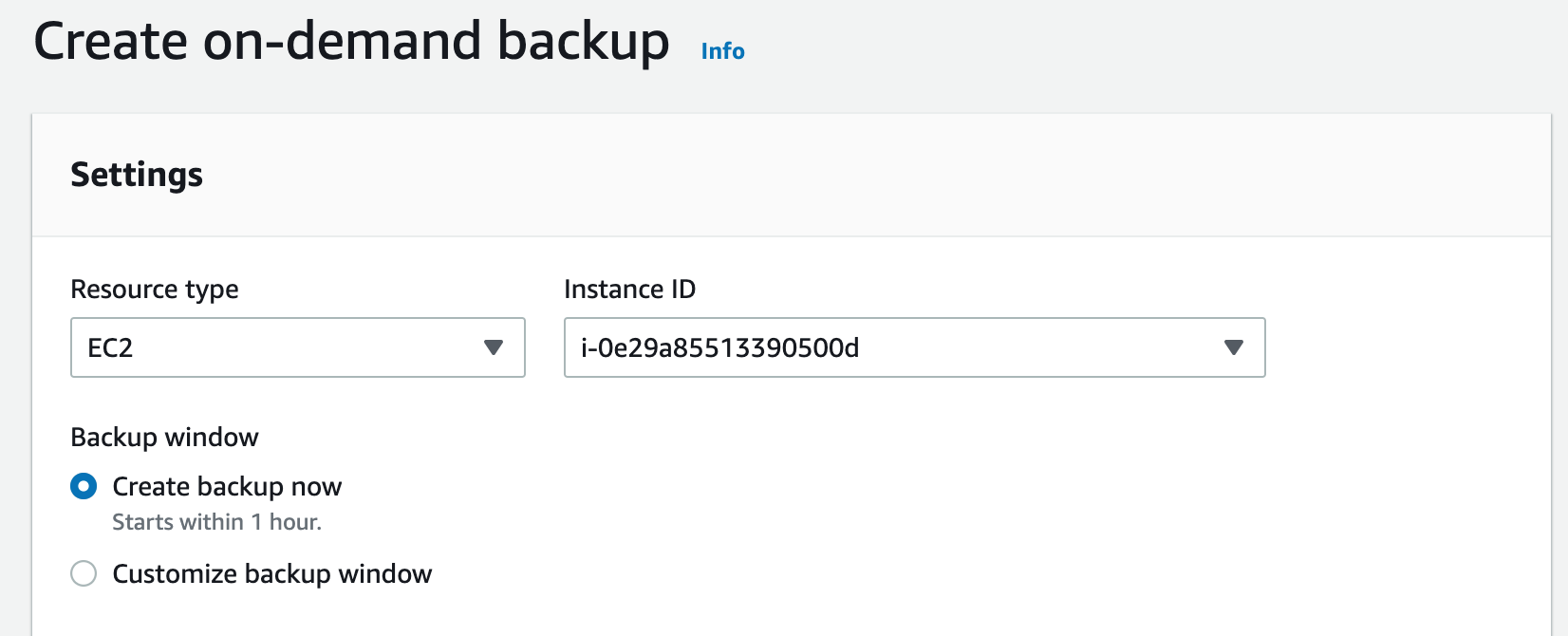Click the i-0e29a85513390500d instance value
The image size is (1568, 636).
(x=719, y=348)
